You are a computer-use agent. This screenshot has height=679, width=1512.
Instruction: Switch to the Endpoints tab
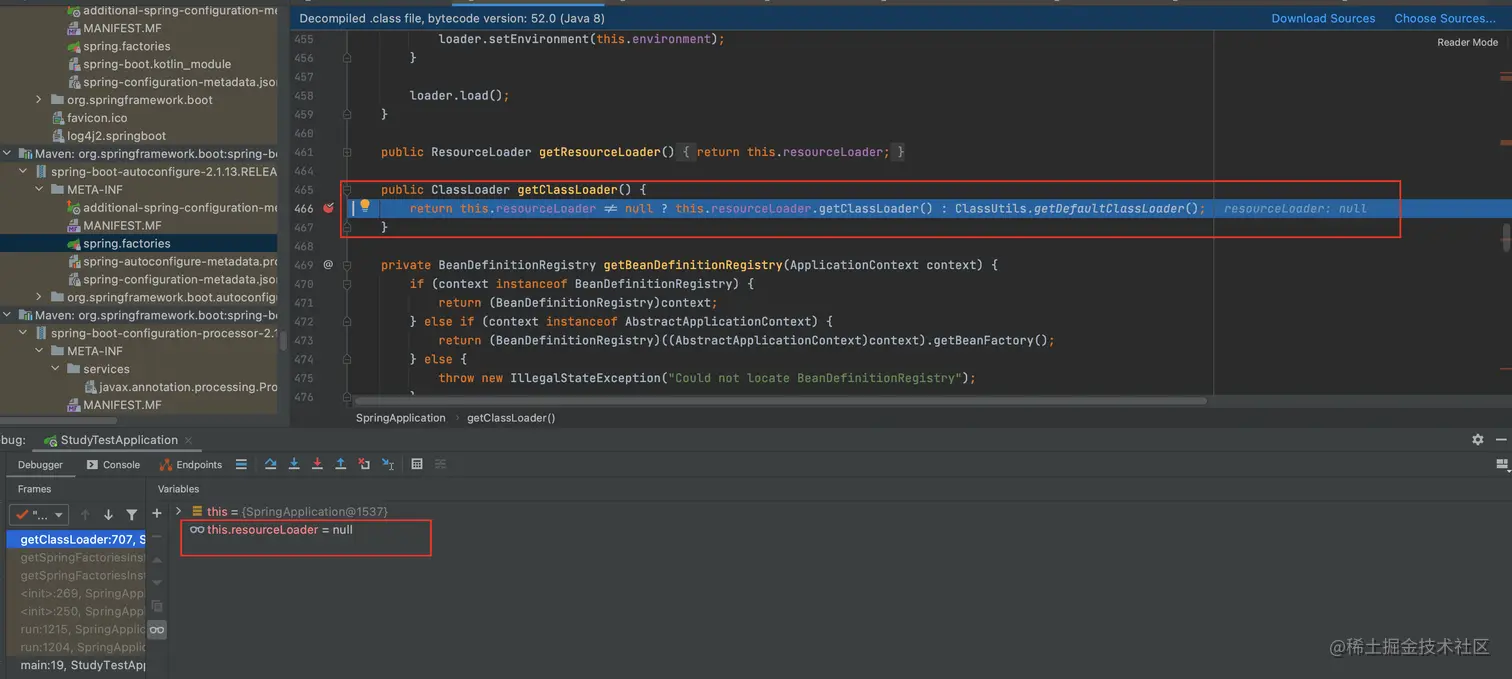pyautogui.click(x=191, y=464)
